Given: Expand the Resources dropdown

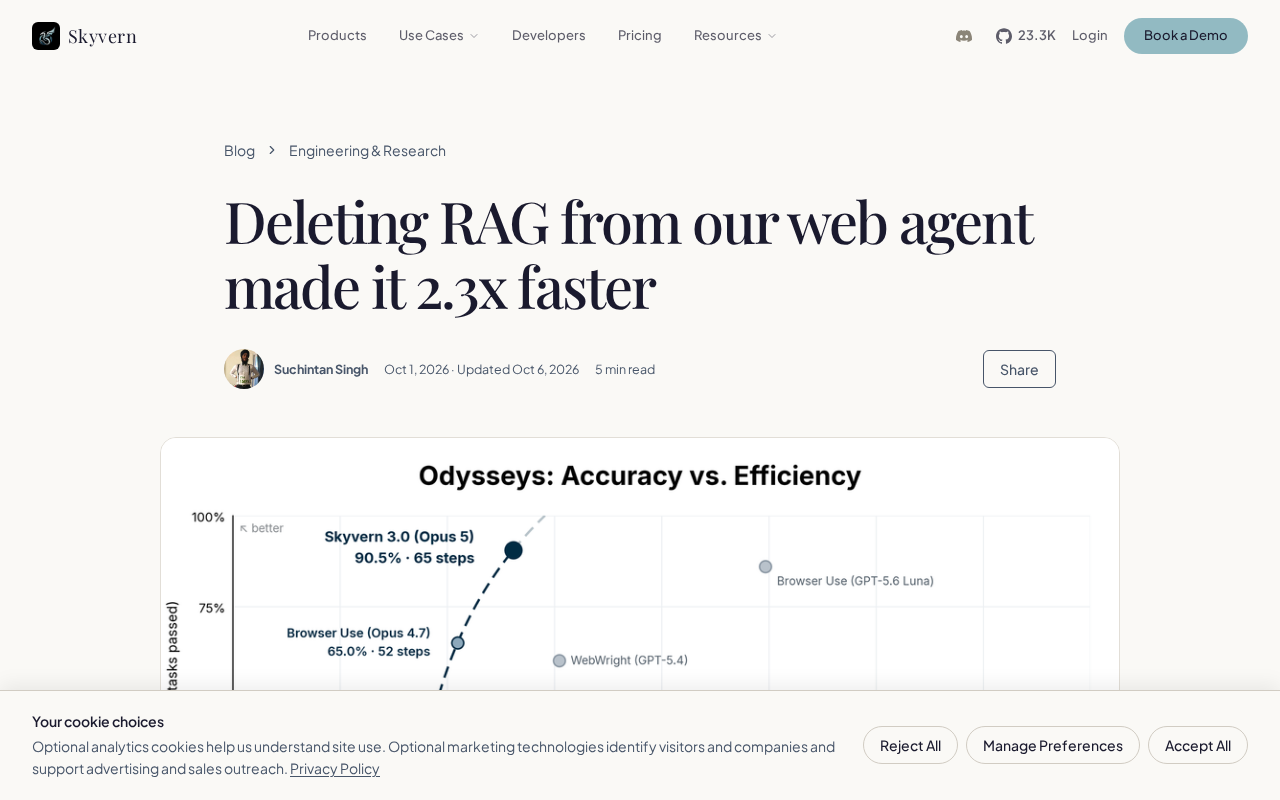Looking at the screenshot, I should point(735,35).
